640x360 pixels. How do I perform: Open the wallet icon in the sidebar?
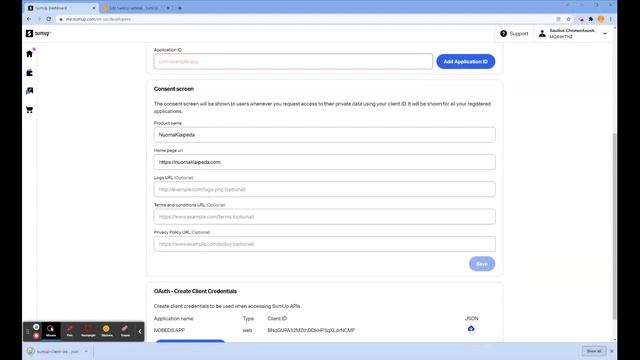[x=29, y=73]
